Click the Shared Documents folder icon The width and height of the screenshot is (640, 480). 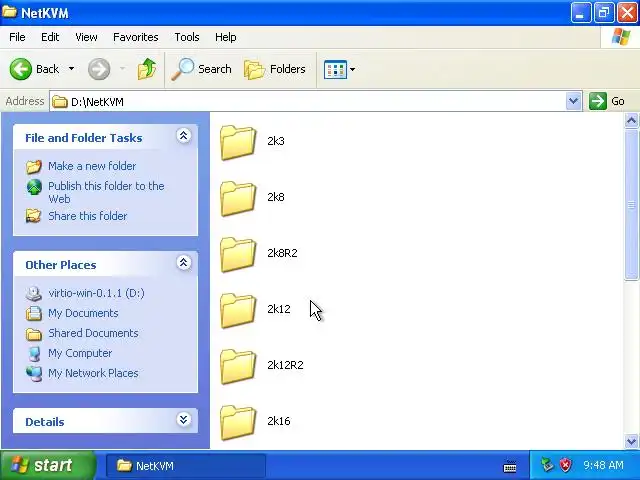pos(34,334)
